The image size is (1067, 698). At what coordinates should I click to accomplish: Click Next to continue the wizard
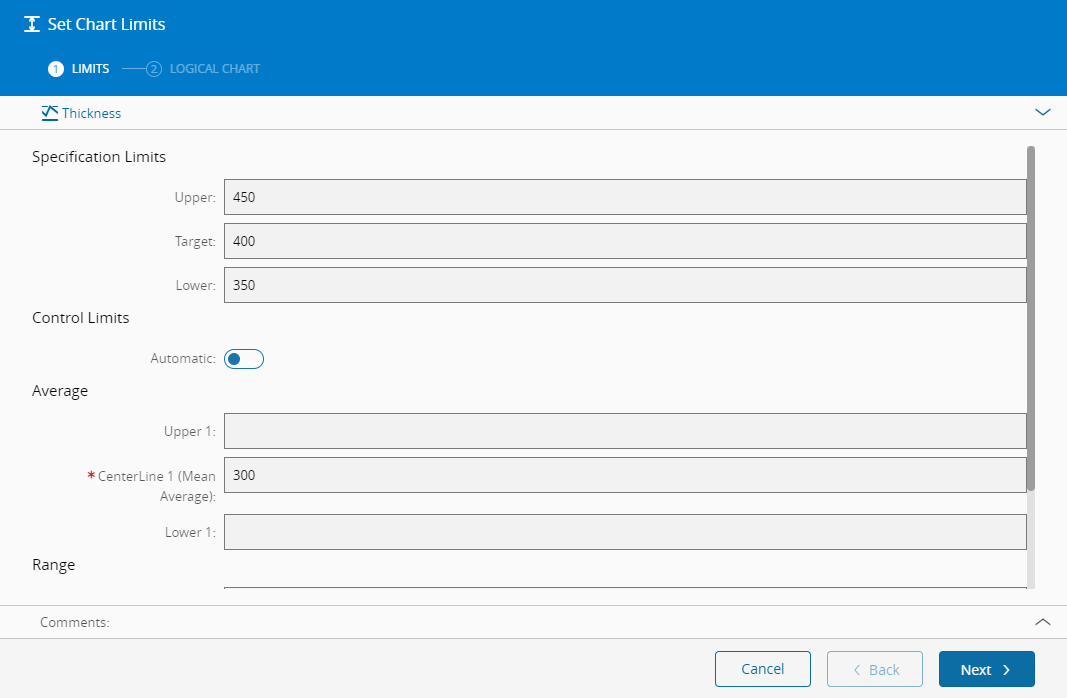(986, 670)
